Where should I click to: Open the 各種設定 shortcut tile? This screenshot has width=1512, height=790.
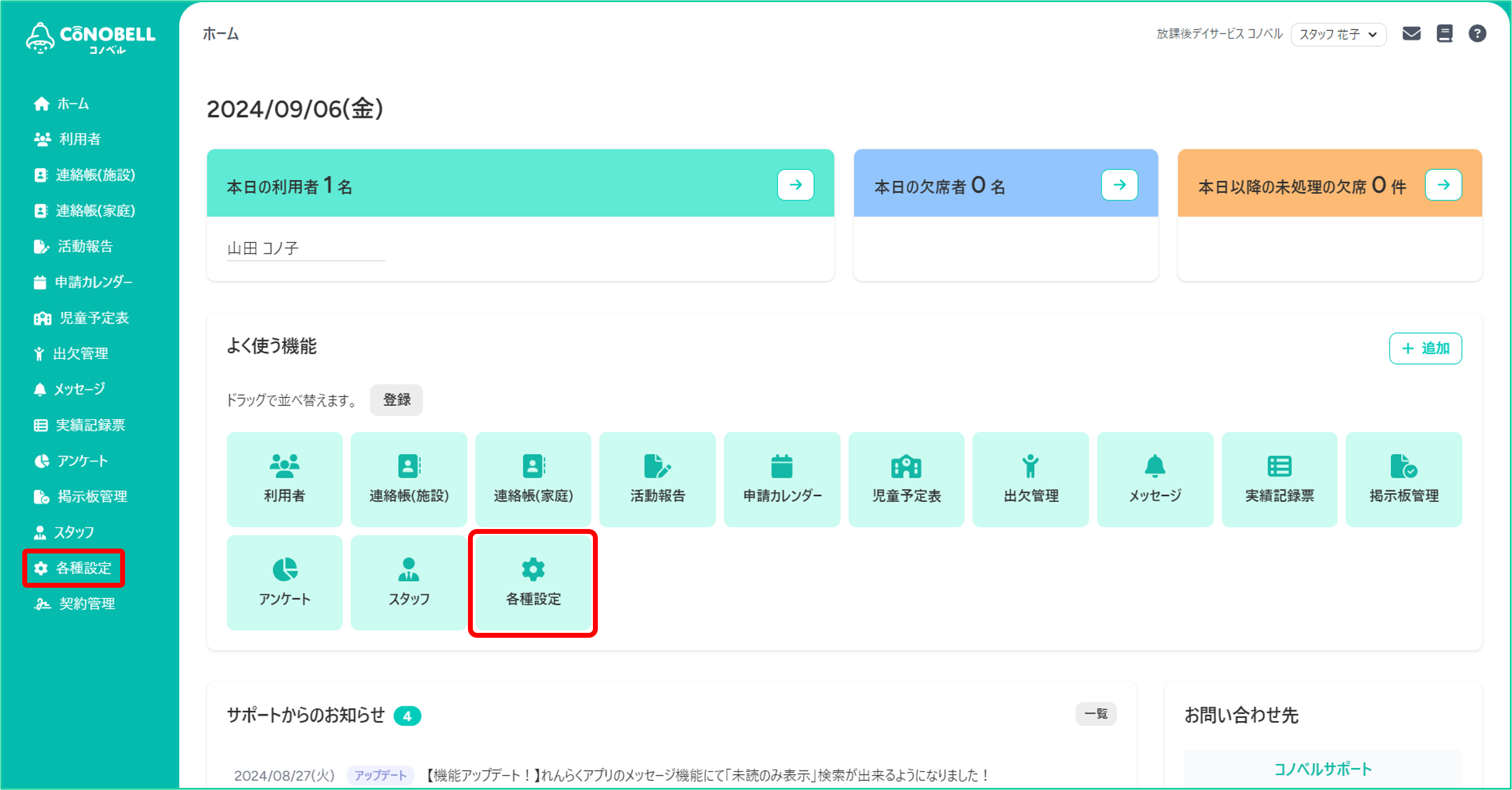(533, 583)
